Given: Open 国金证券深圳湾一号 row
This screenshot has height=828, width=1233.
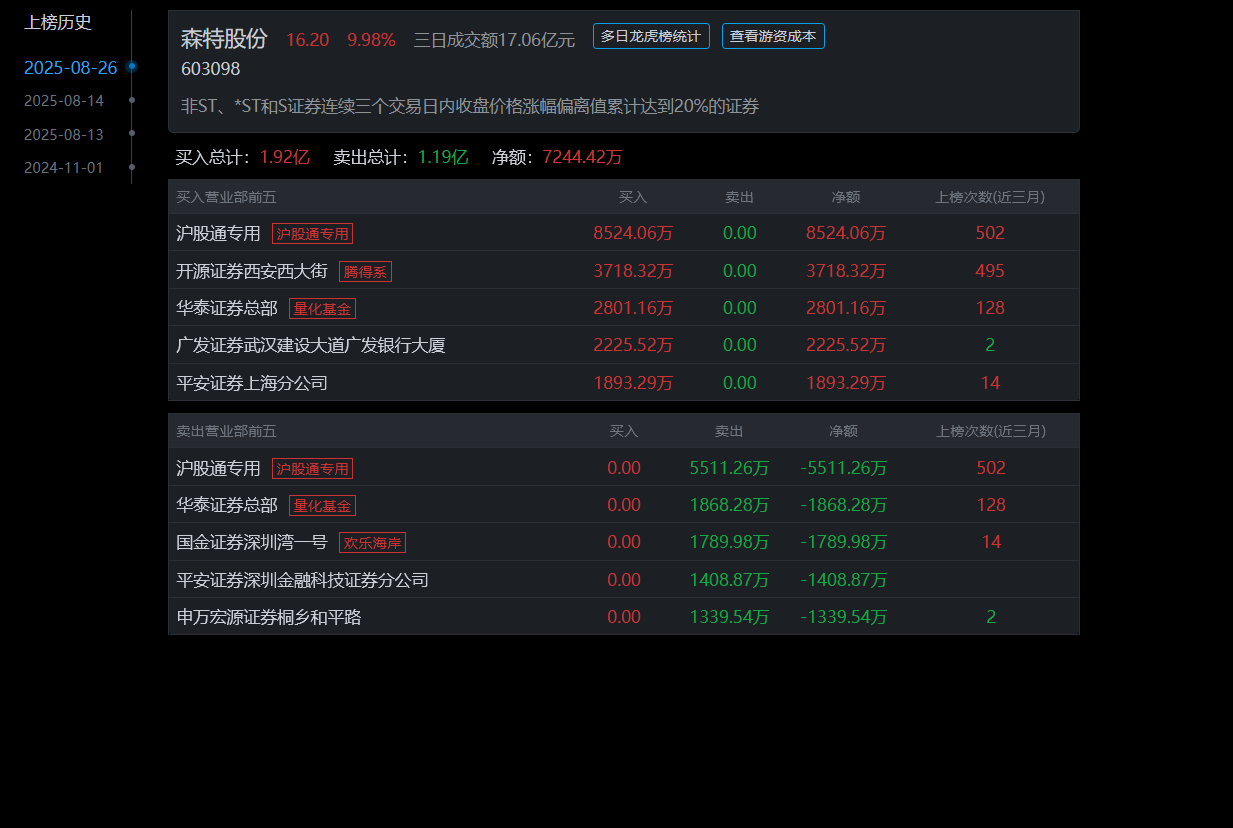Looking at the screenshot, I should coord(624,542).
